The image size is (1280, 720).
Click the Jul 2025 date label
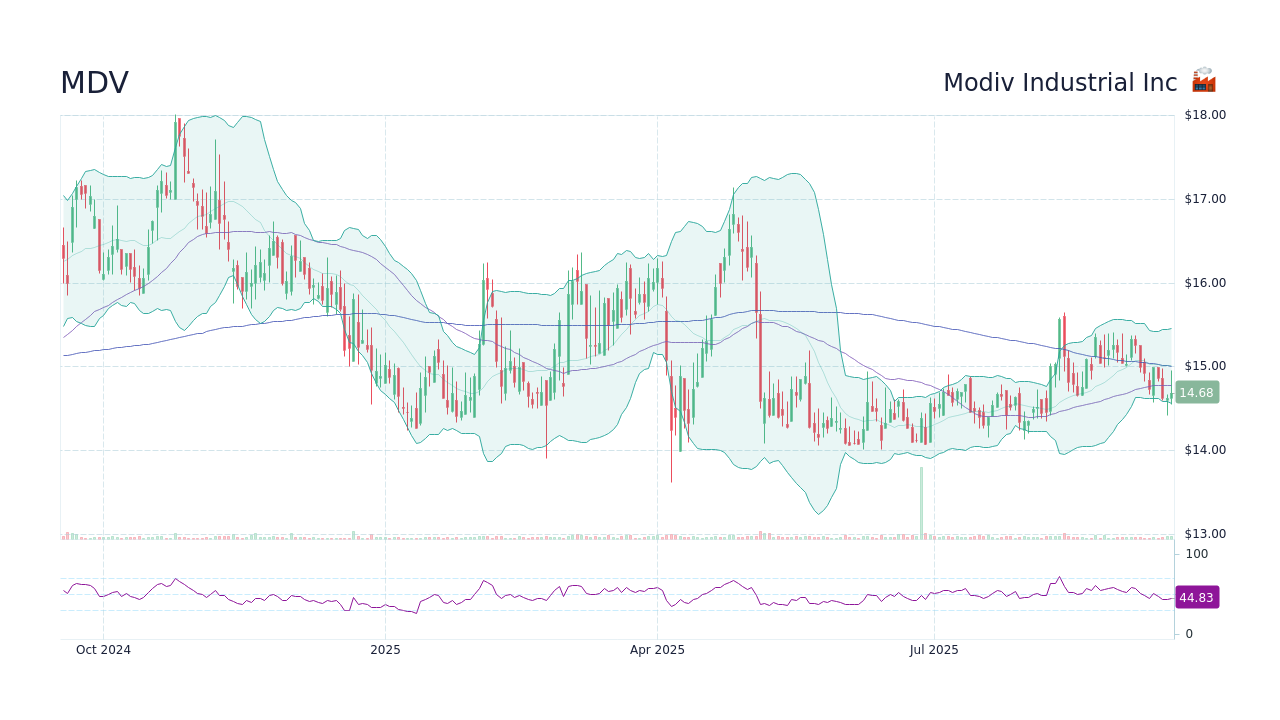[934, 650]
